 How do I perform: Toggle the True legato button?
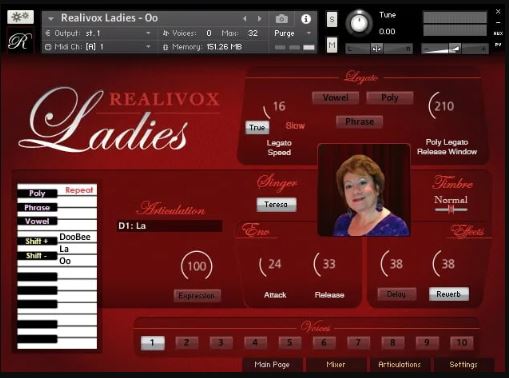click(257, 127)
